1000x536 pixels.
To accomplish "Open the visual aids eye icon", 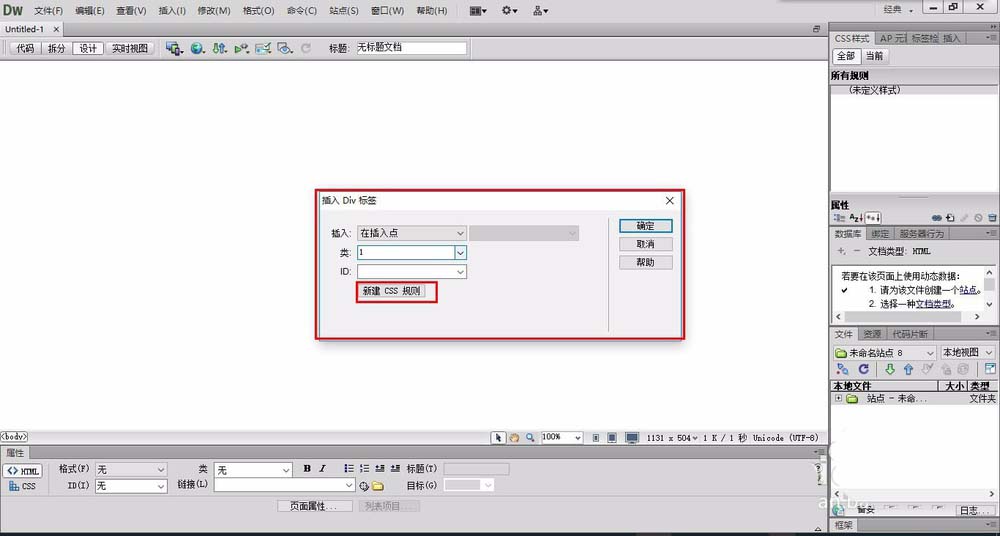I will click(x=285, y=48).
